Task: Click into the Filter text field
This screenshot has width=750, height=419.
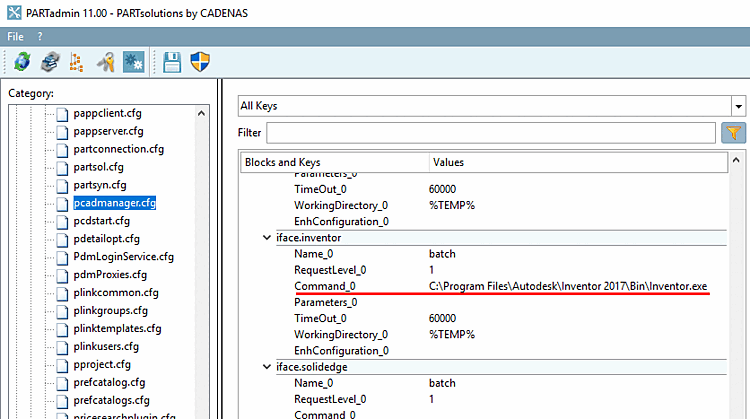Action: 491,132
